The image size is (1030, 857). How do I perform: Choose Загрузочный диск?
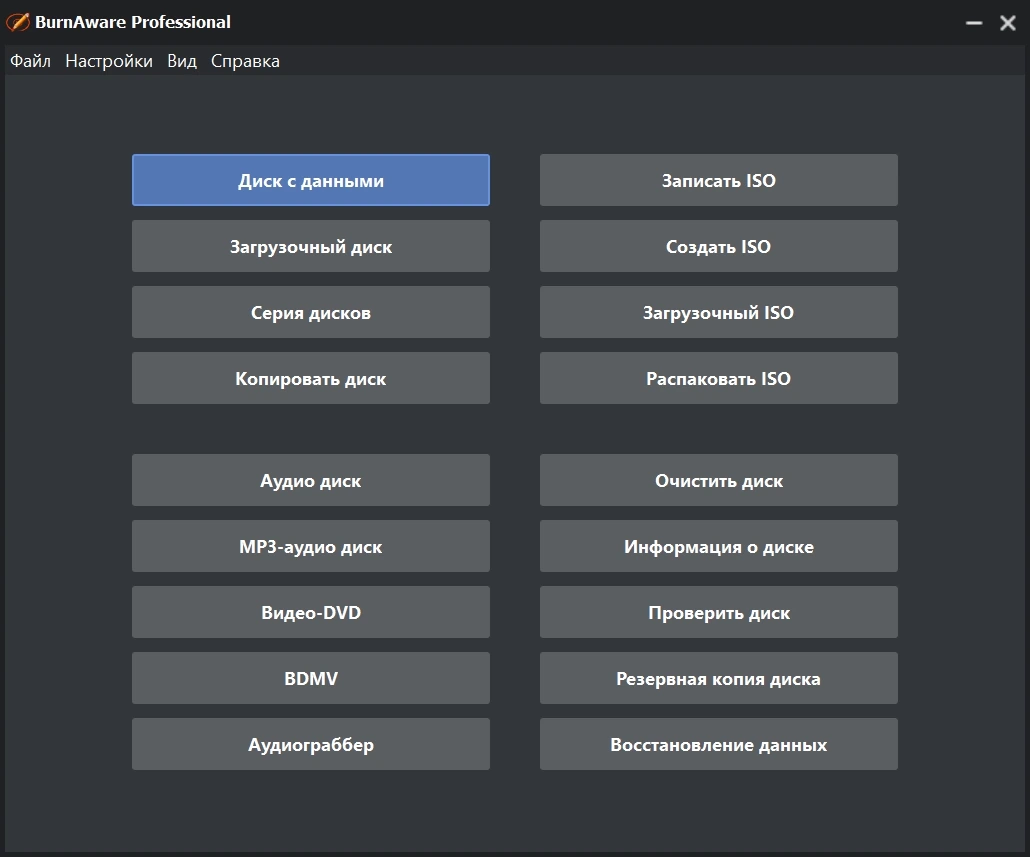click(311, 246)
